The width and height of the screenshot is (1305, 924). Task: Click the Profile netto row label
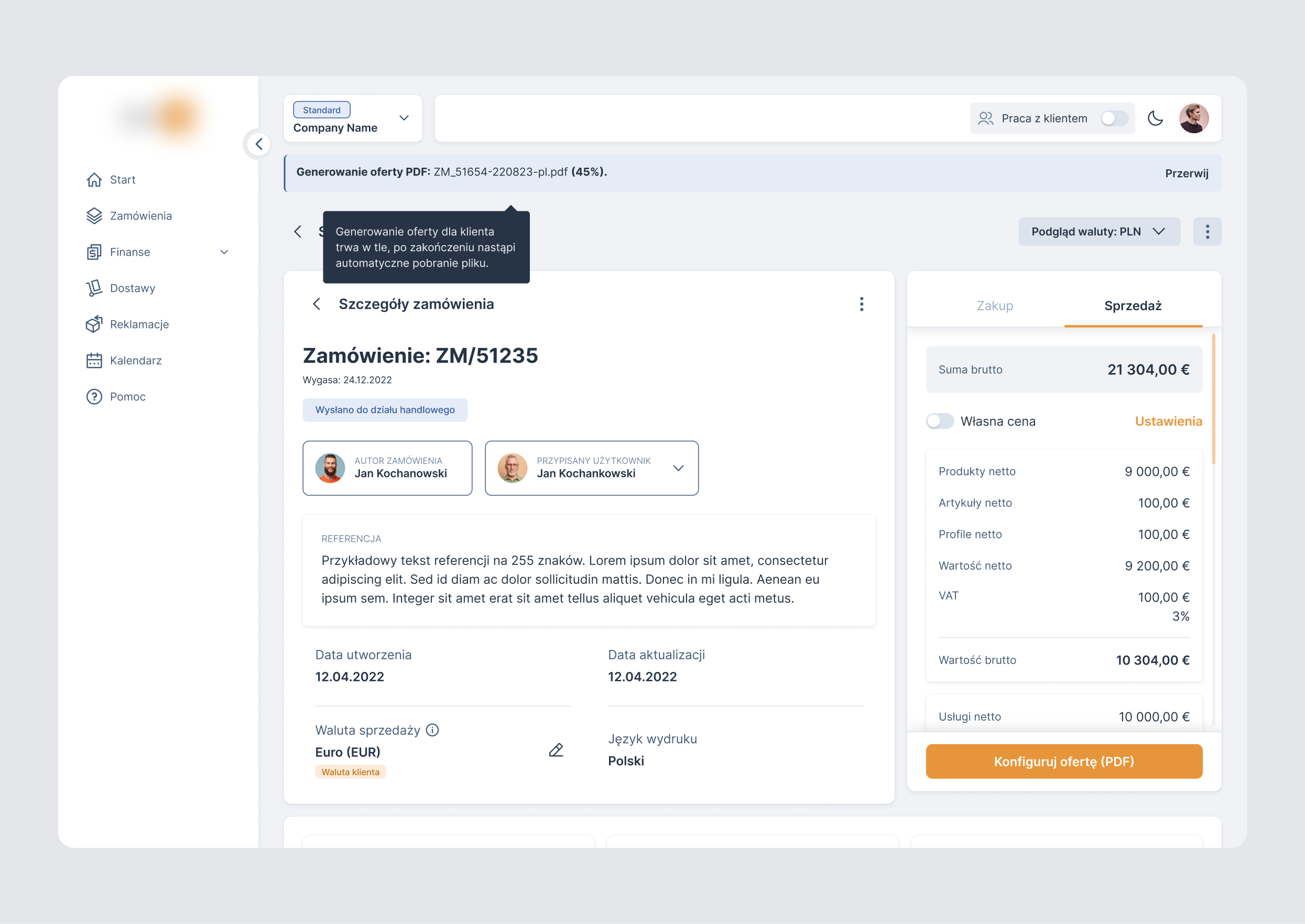(x=970, y=534)
